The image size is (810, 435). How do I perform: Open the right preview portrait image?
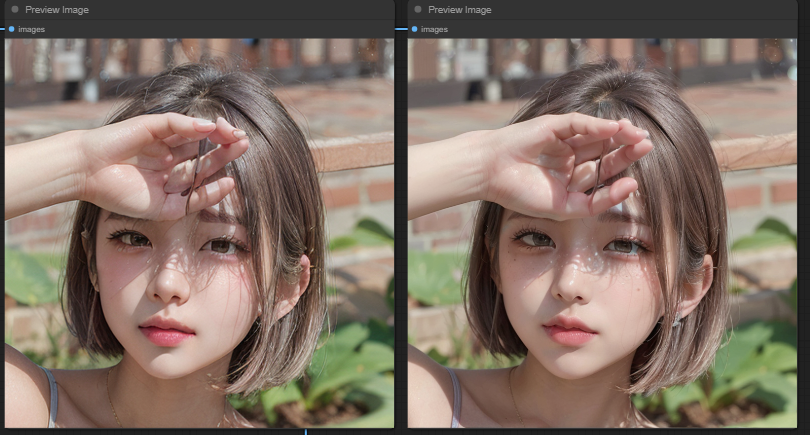[602, 232]
